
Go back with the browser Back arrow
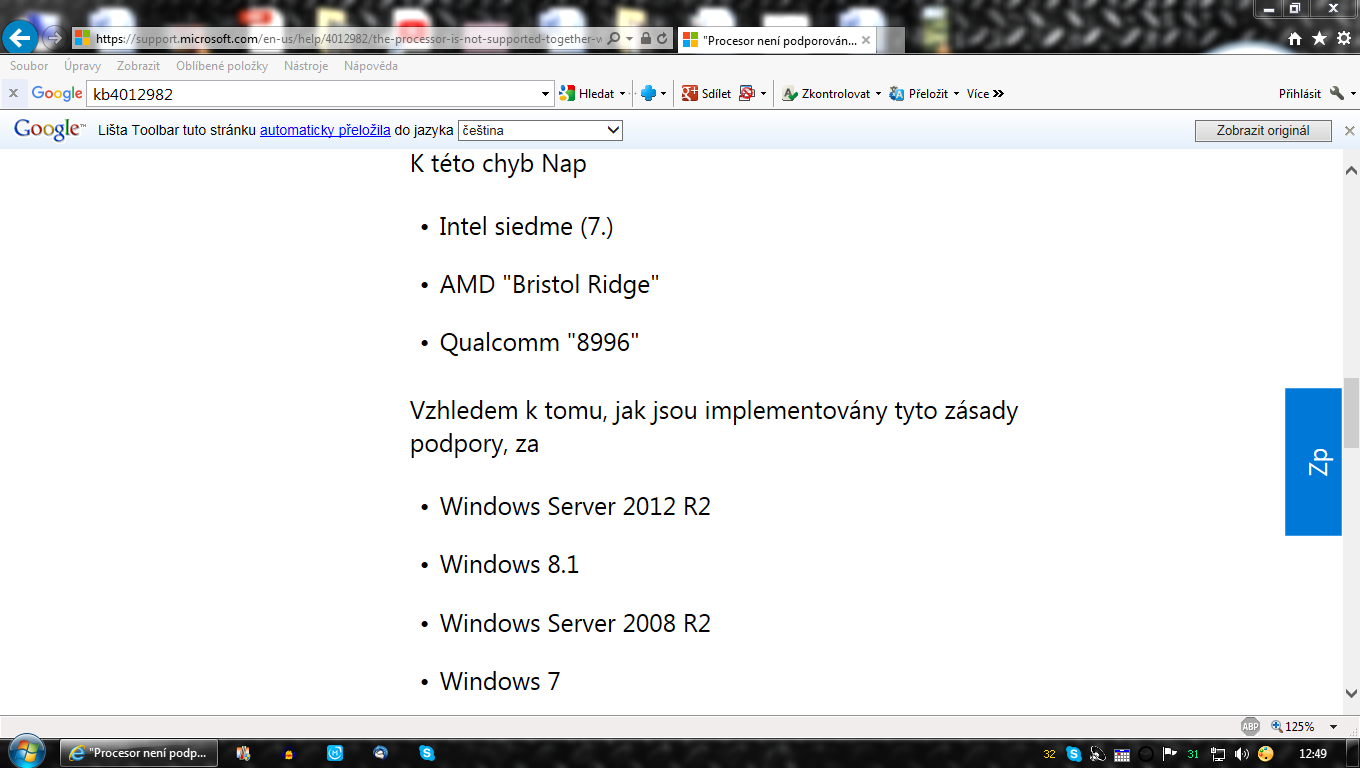[21, 38]
